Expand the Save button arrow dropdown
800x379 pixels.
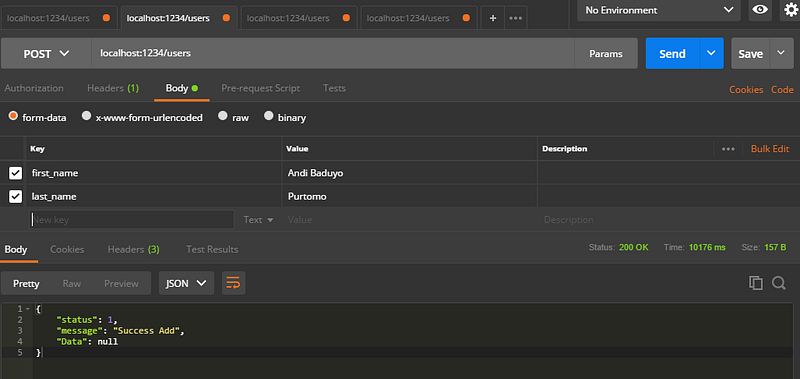[x=781, y=53]
